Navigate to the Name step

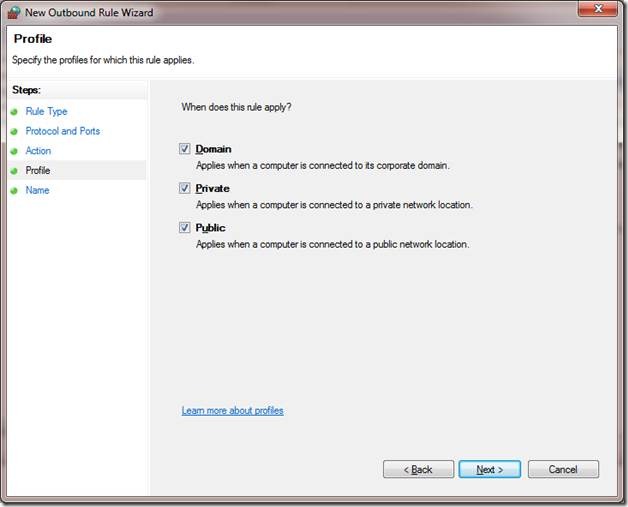(37, 190)
